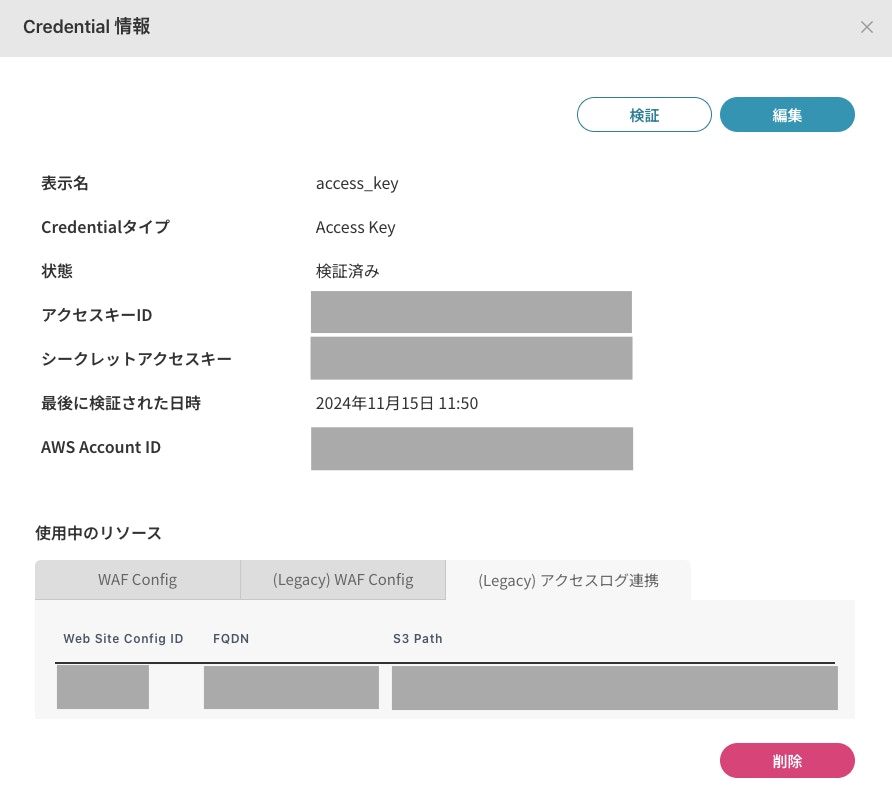
Task: Click the Credential 情報 dialog title
Action: (x=87, y=27)
